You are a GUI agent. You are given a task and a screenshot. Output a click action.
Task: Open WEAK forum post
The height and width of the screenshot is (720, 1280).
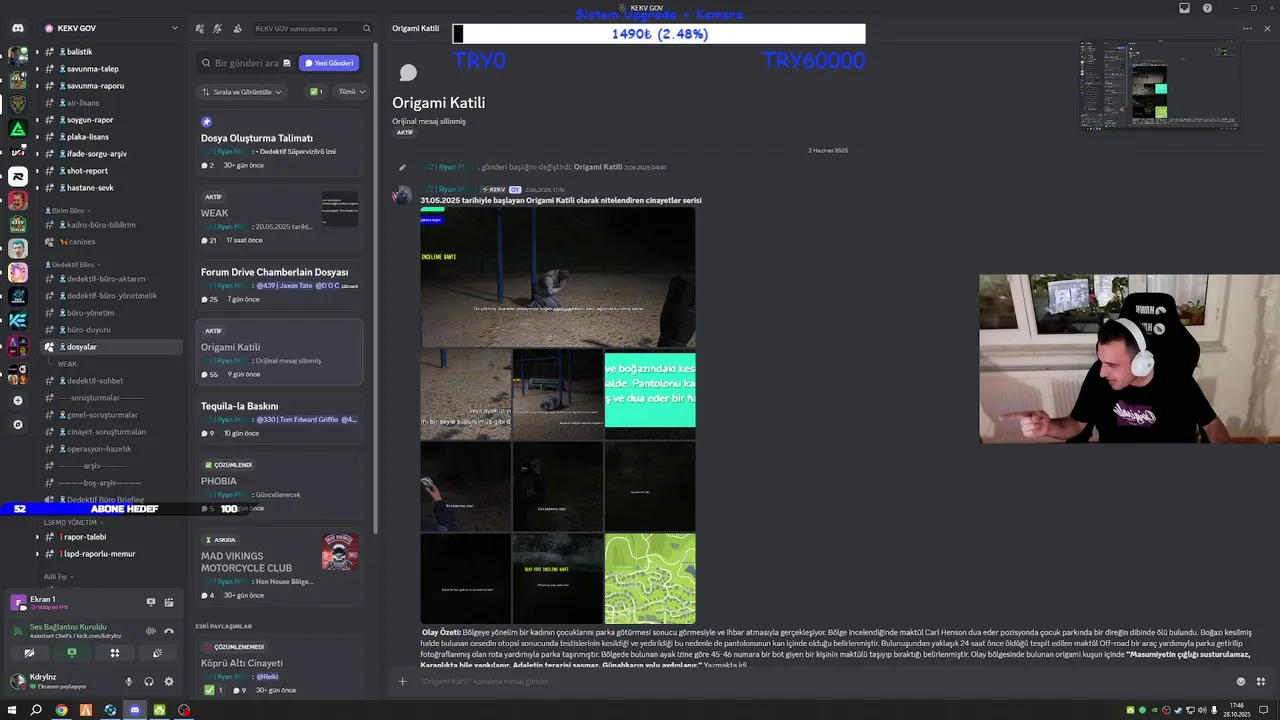click(279, 218)
